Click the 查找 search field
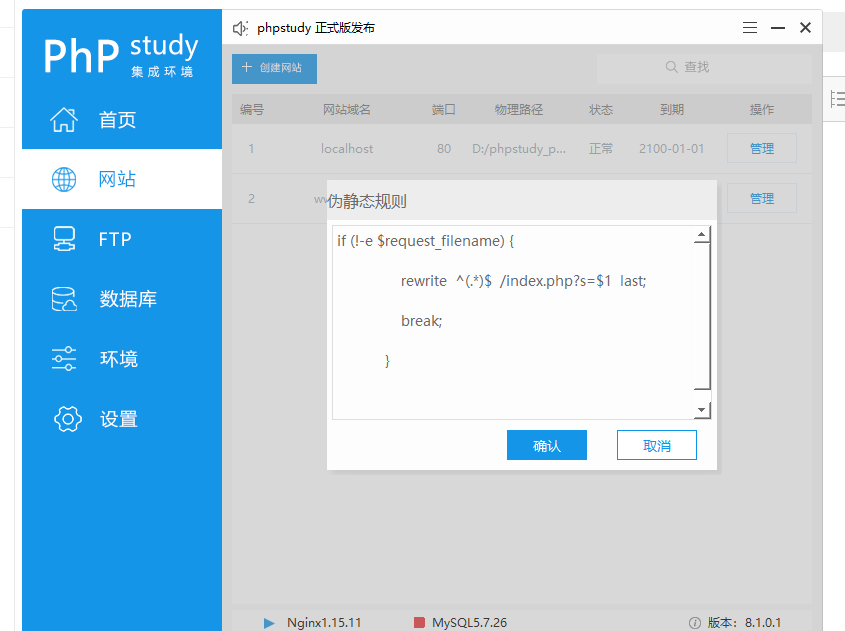This screenshot has width=845, height=631. [704, 67]
